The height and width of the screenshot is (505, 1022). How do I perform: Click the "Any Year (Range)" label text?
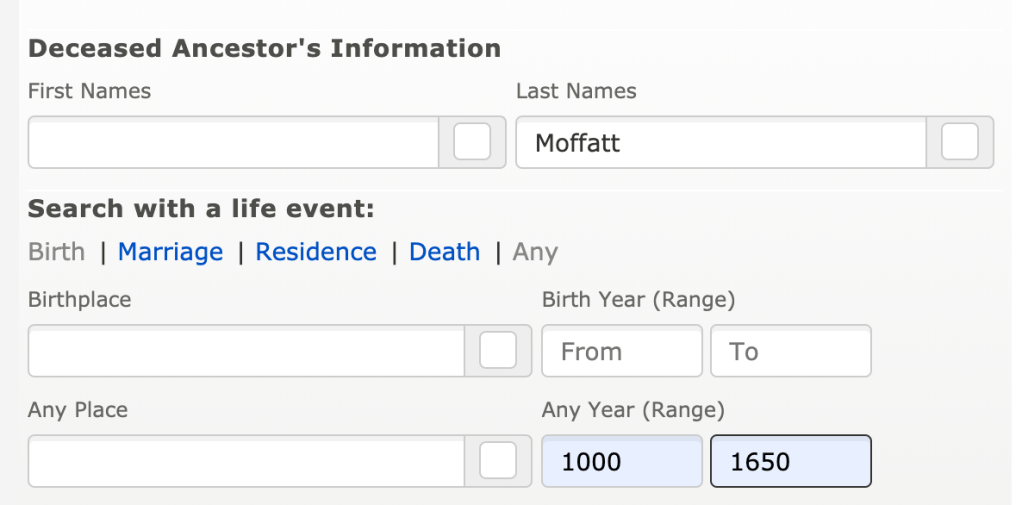633,409
